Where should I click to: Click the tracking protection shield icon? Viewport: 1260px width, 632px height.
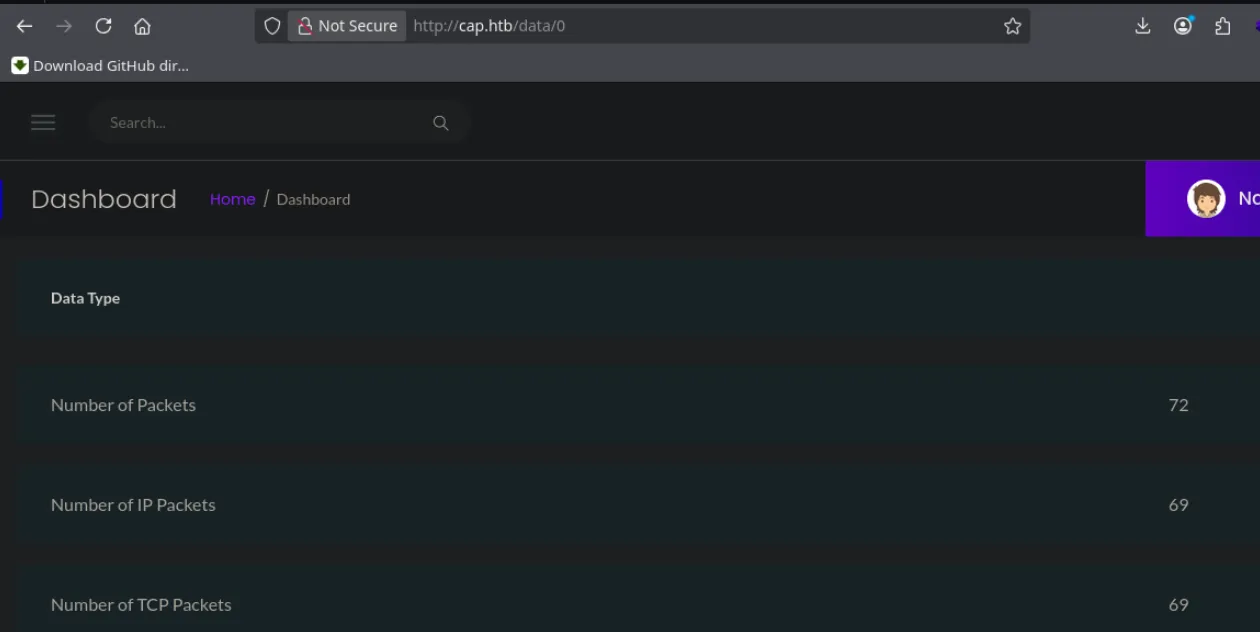coord(272,26)
